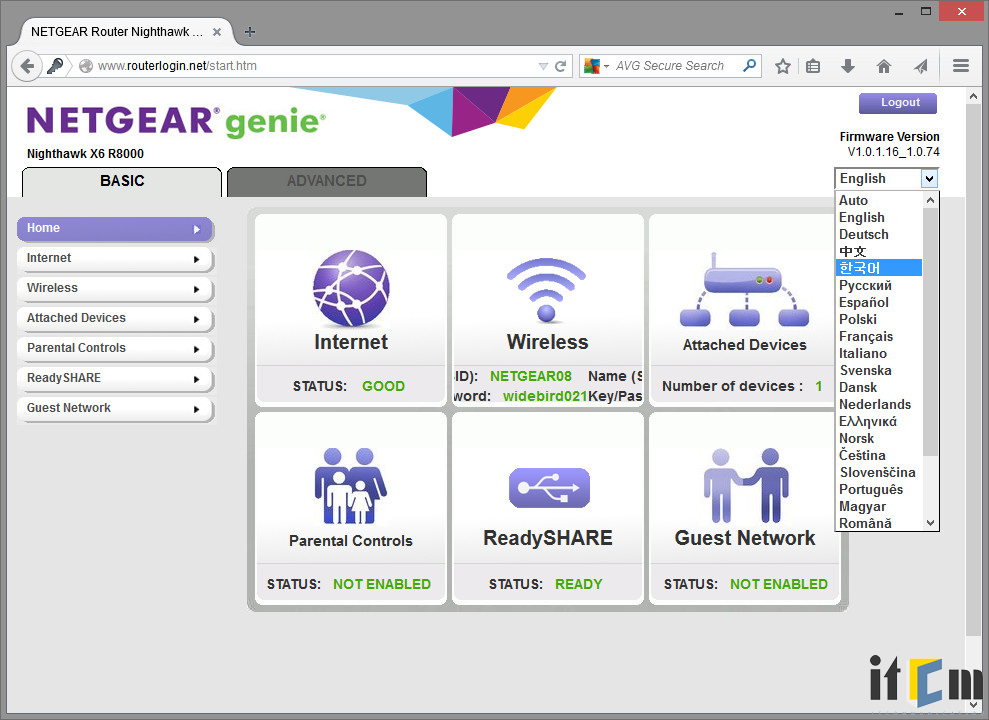Open the URL history dropdown arrow
This screenshot has height=720, width=989.
542,66
